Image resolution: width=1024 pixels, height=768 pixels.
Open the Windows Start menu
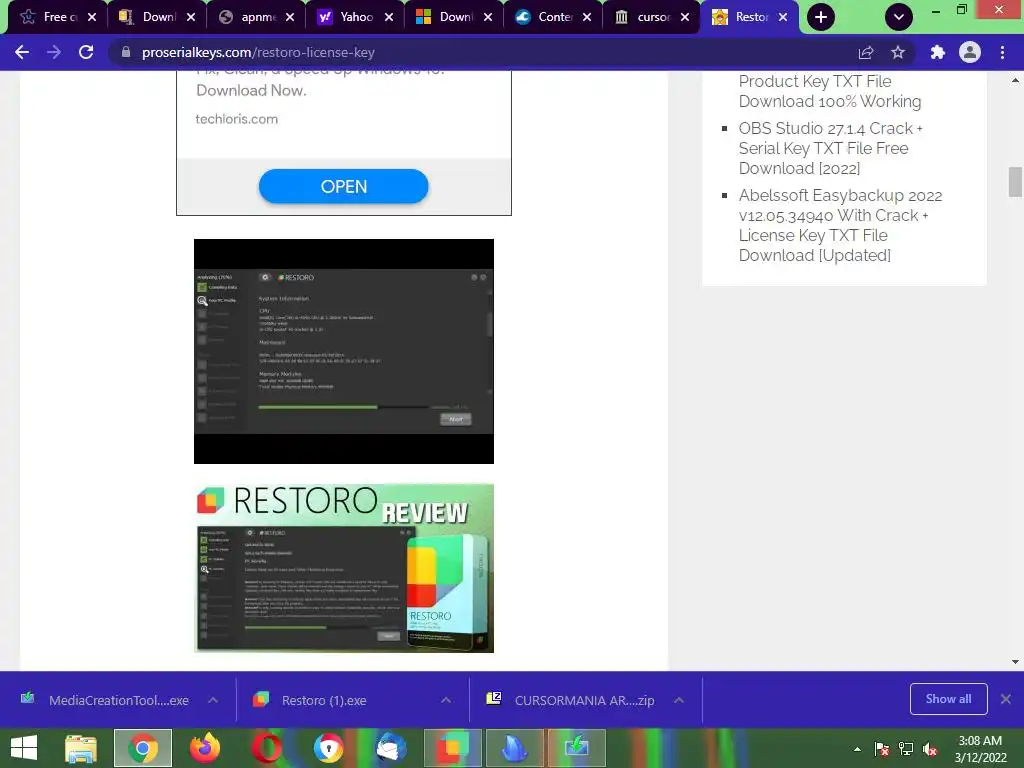click(x=24, y=748)
